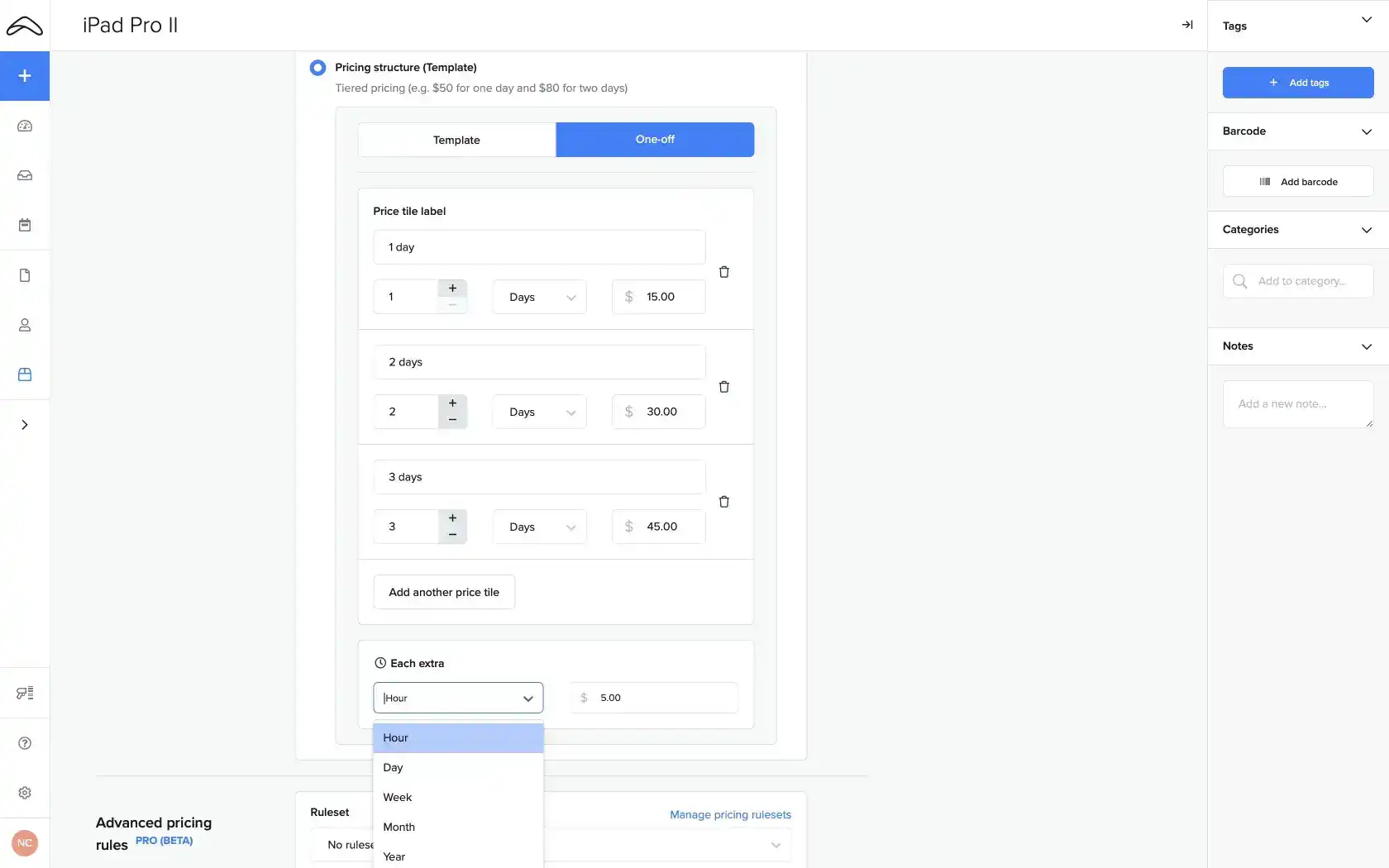
Task: Click the dashboard gauge icon in sidebar
Action: click(x=25, y=126)
